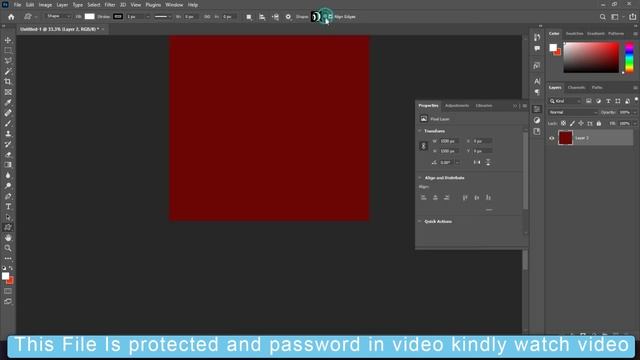Image resolution: width=640 pixels, height=360 pixels.
Task: Toggle lock image pixels brush icon
Action: [572, 123]
